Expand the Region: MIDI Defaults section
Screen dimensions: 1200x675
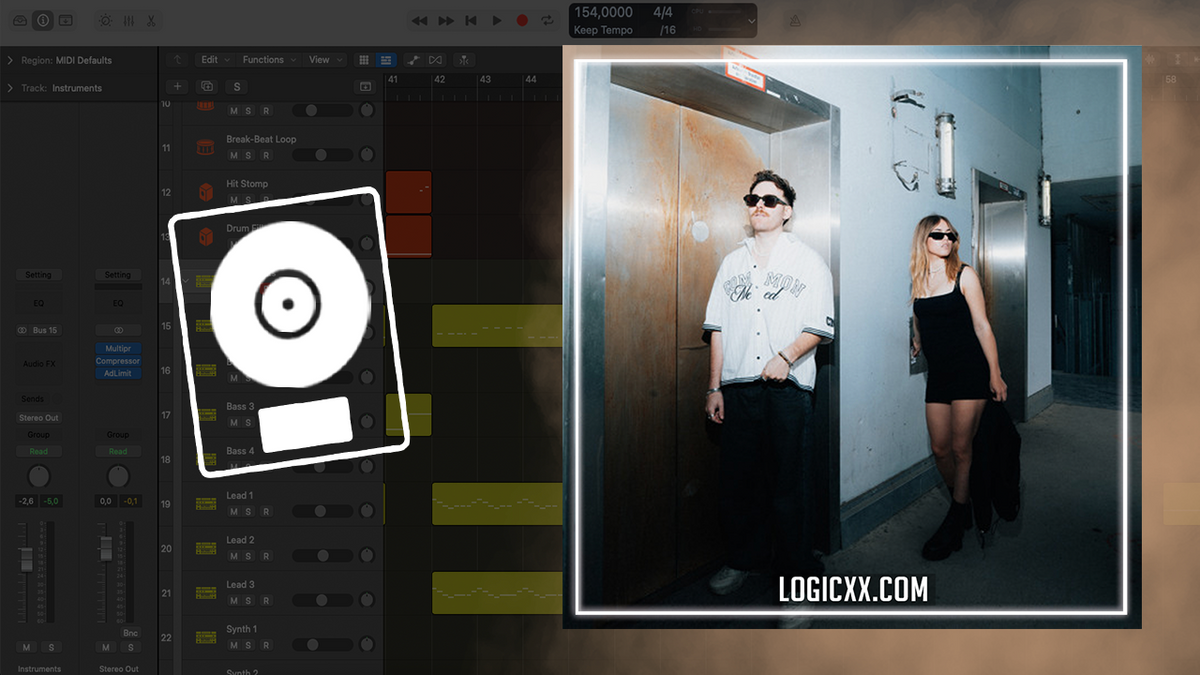click(12, 60)
